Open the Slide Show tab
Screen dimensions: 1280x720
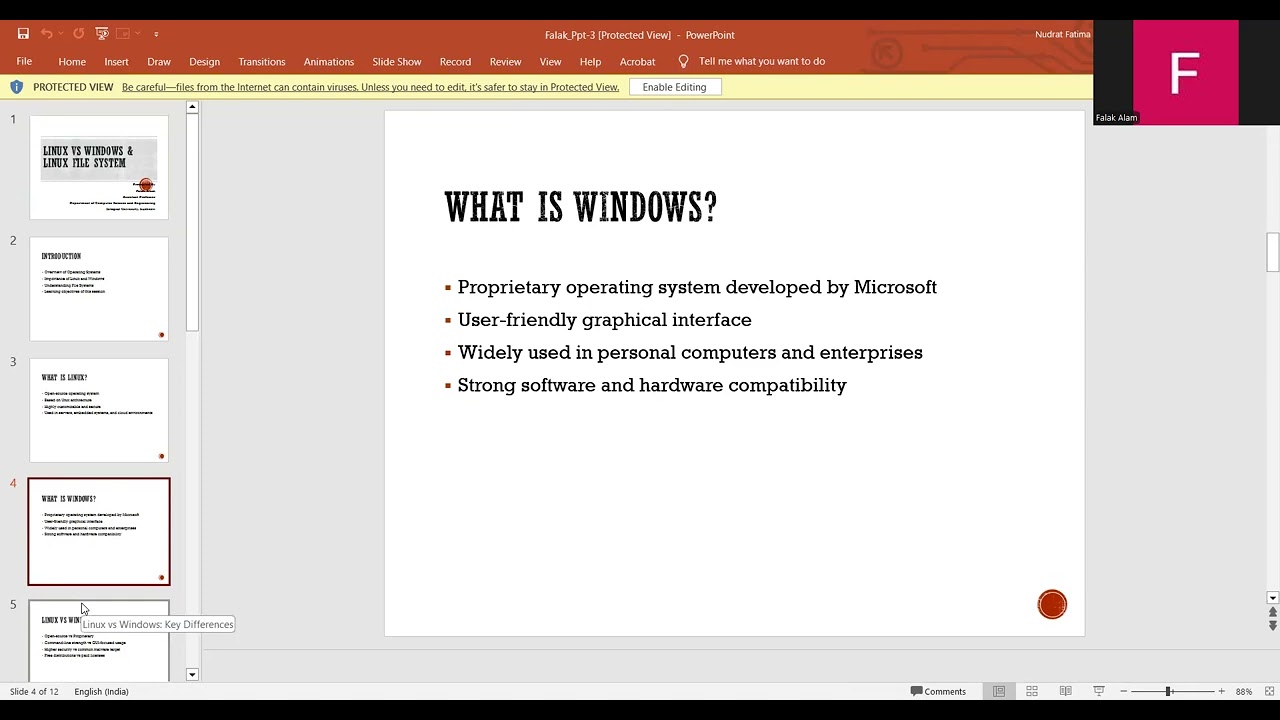coord(397,61)
